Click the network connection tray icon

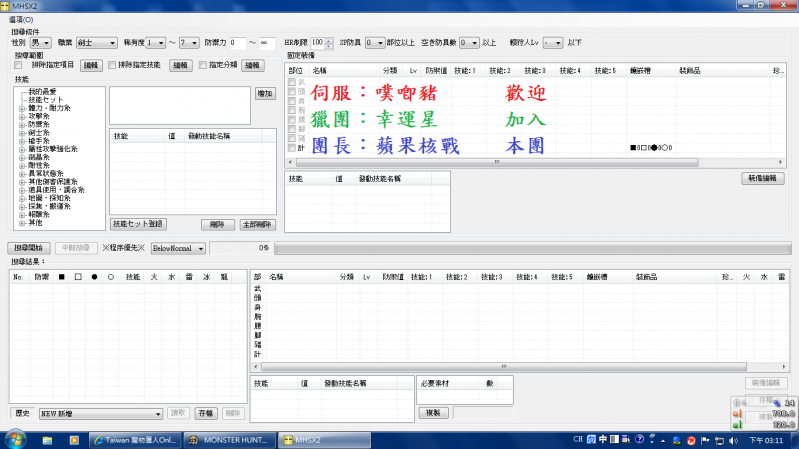pos(719,440)
